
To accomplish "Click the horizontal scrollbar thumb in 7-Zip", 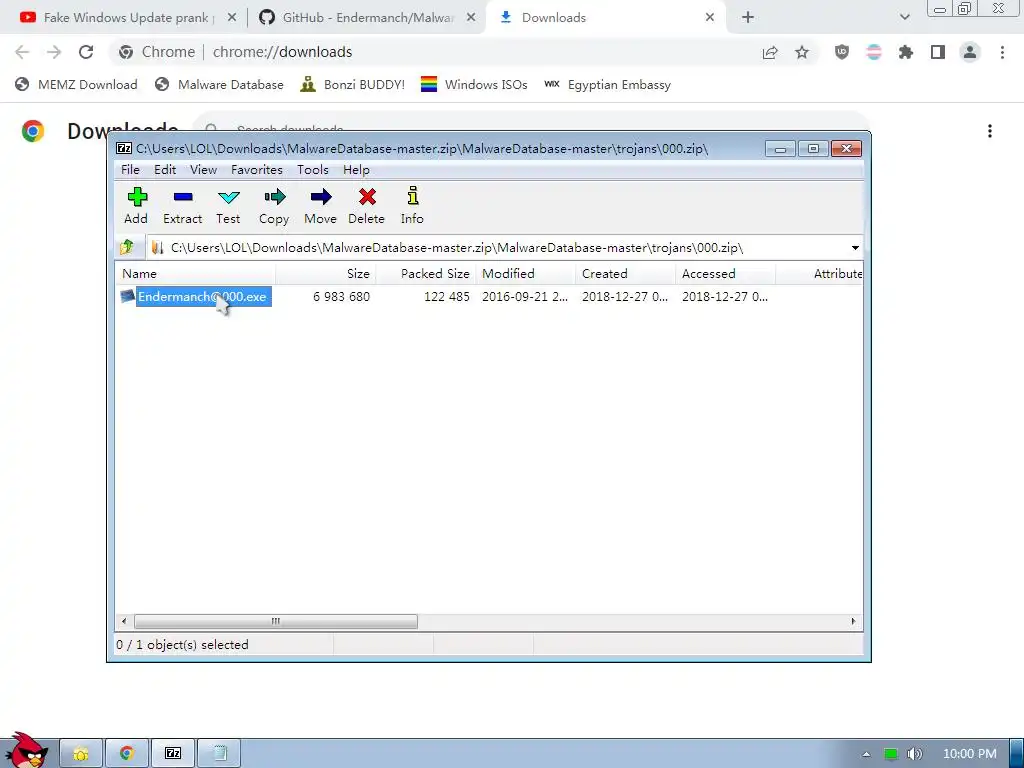I will tap(276, 621).
